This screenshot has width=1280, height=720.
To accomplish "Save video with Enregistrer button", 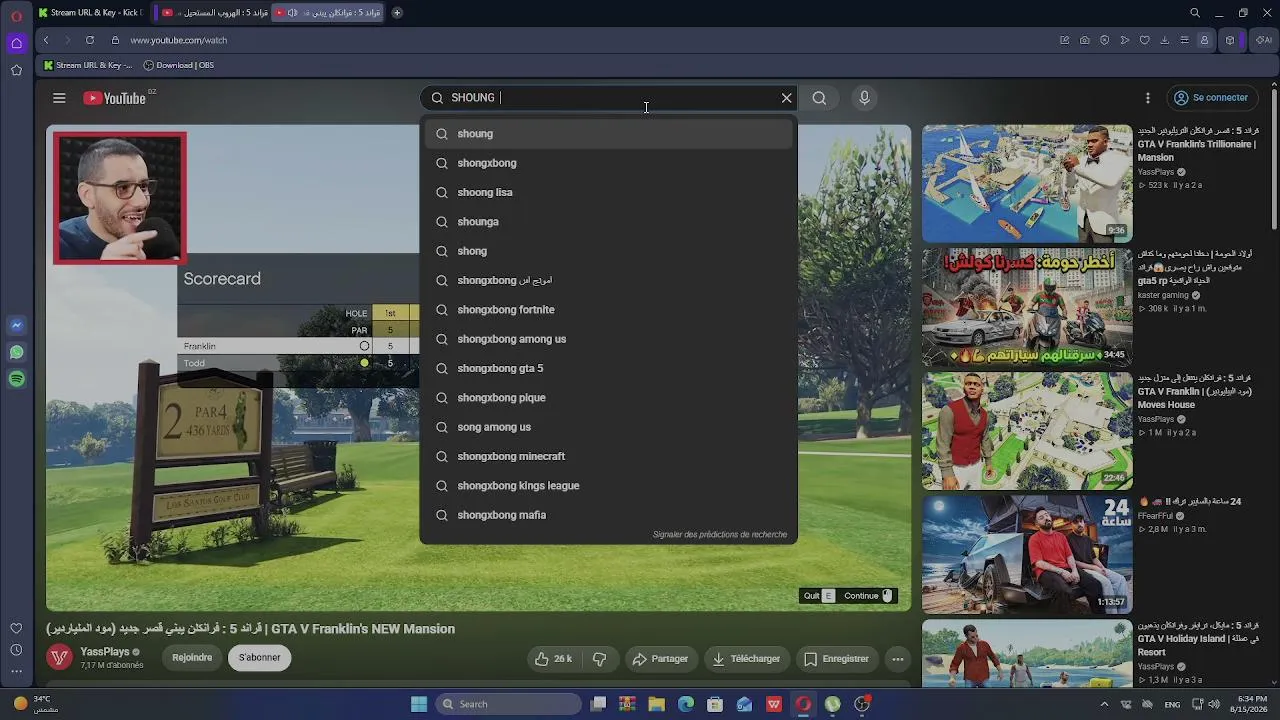I will coord(836,659).
